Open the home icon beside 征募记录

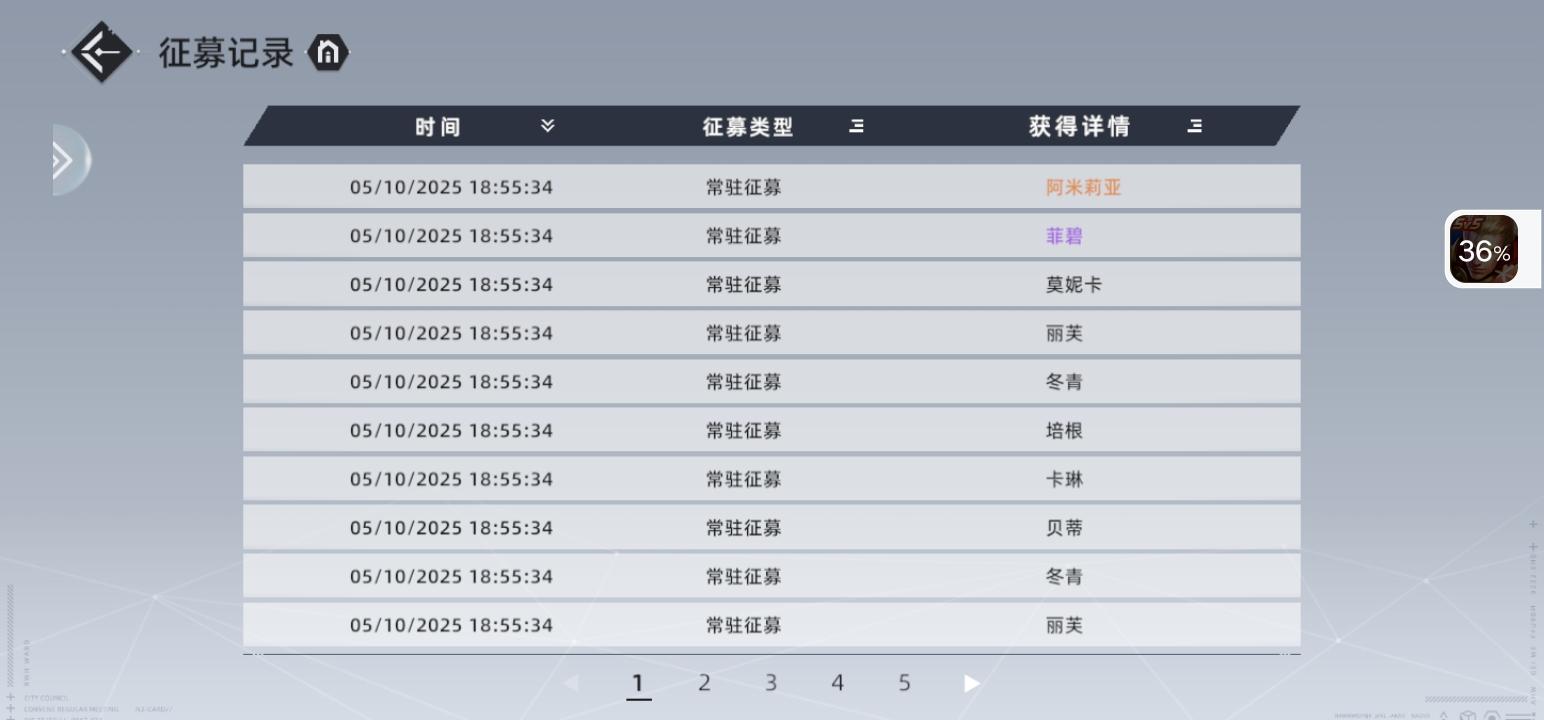(328, 53)
